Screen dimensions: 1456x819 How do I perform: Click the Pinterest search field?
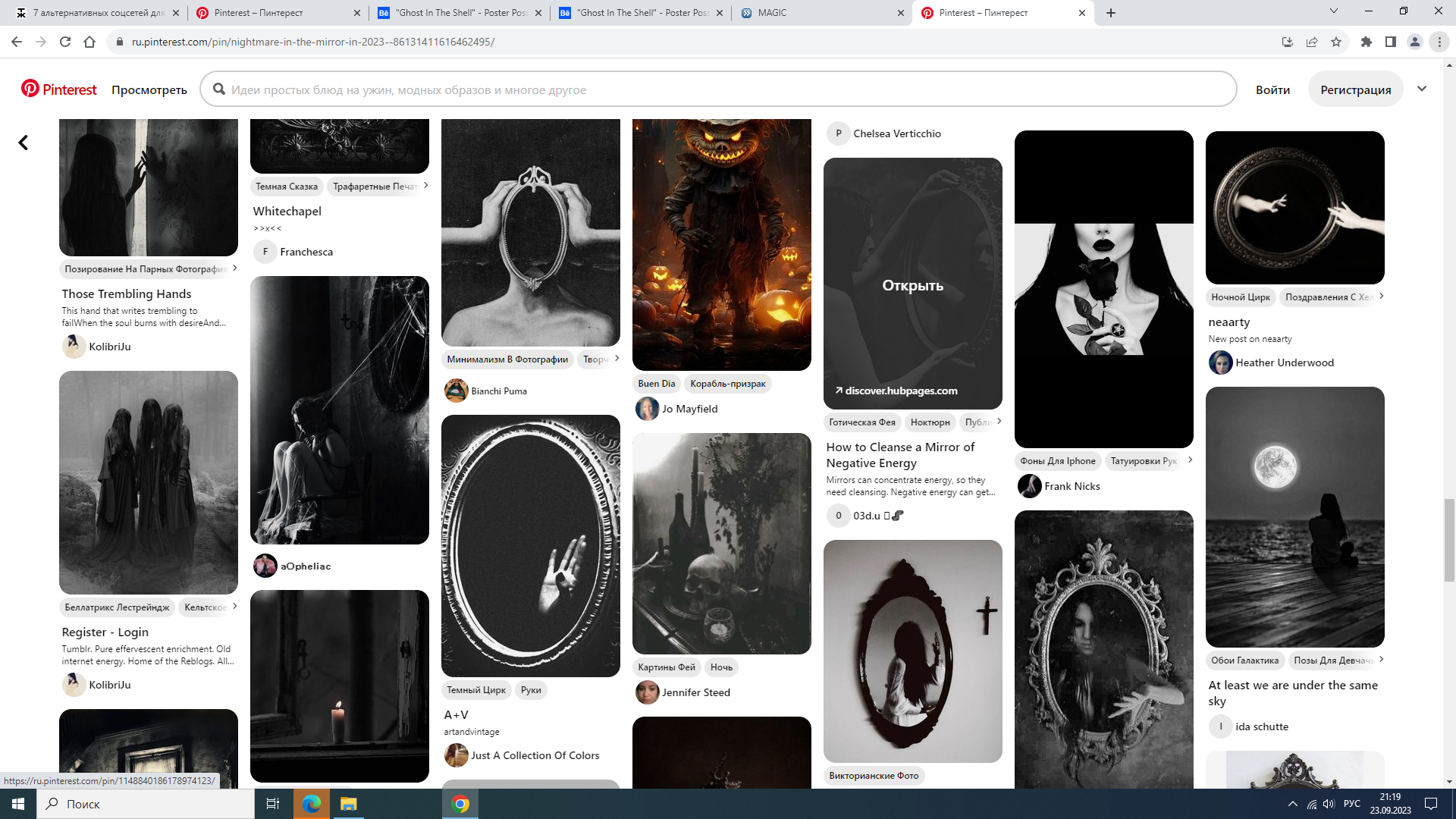tap(717, 89)
